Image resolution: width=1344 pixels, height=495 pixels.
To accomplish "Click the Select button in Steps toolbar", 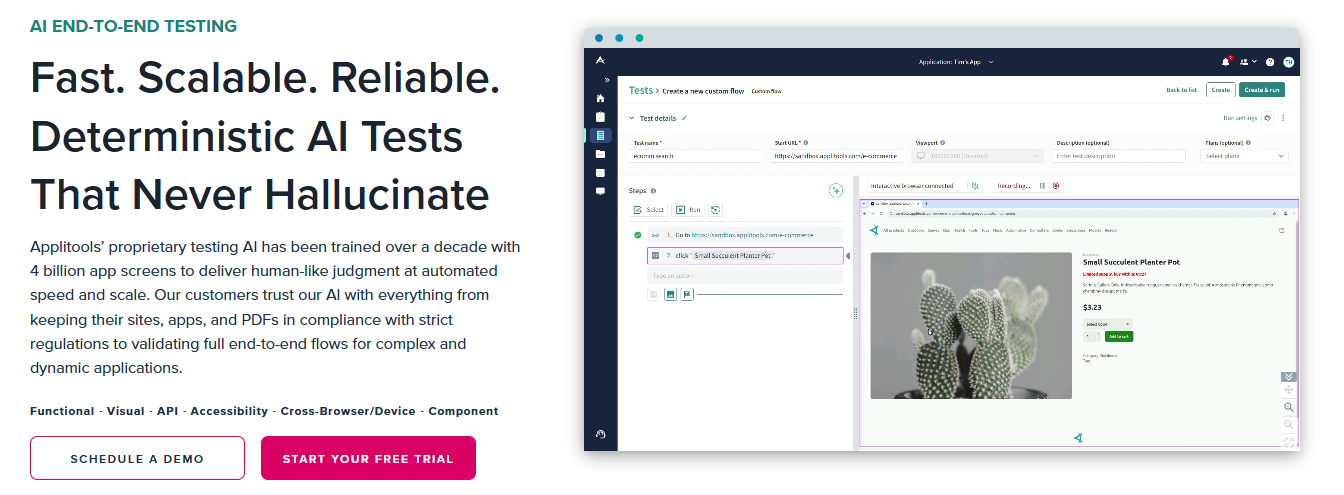I will click(649, 210).
